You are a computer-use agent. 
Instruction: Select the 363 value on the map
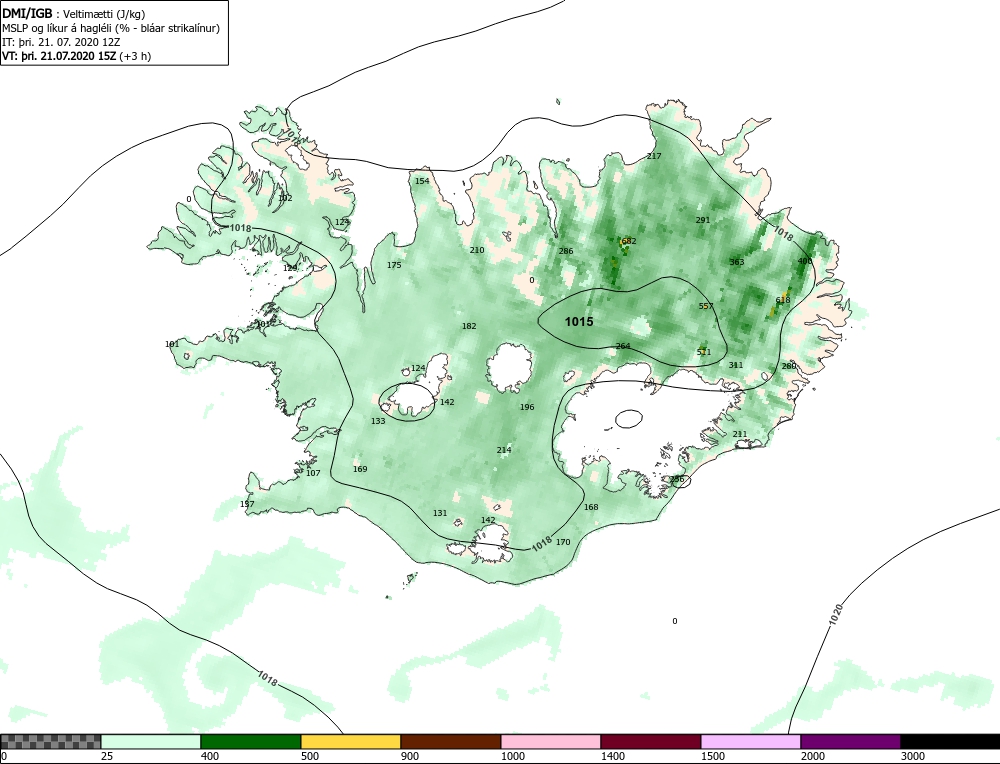coord(737,262)
